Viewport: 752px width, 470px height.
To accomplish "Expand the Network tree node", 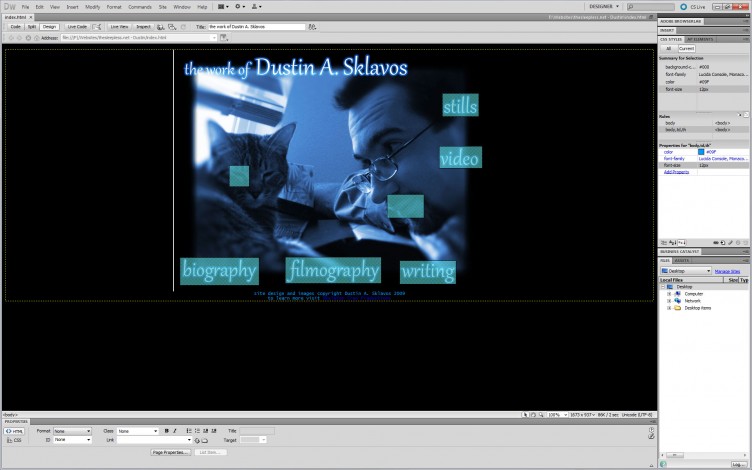I will [x=669, y=301].
